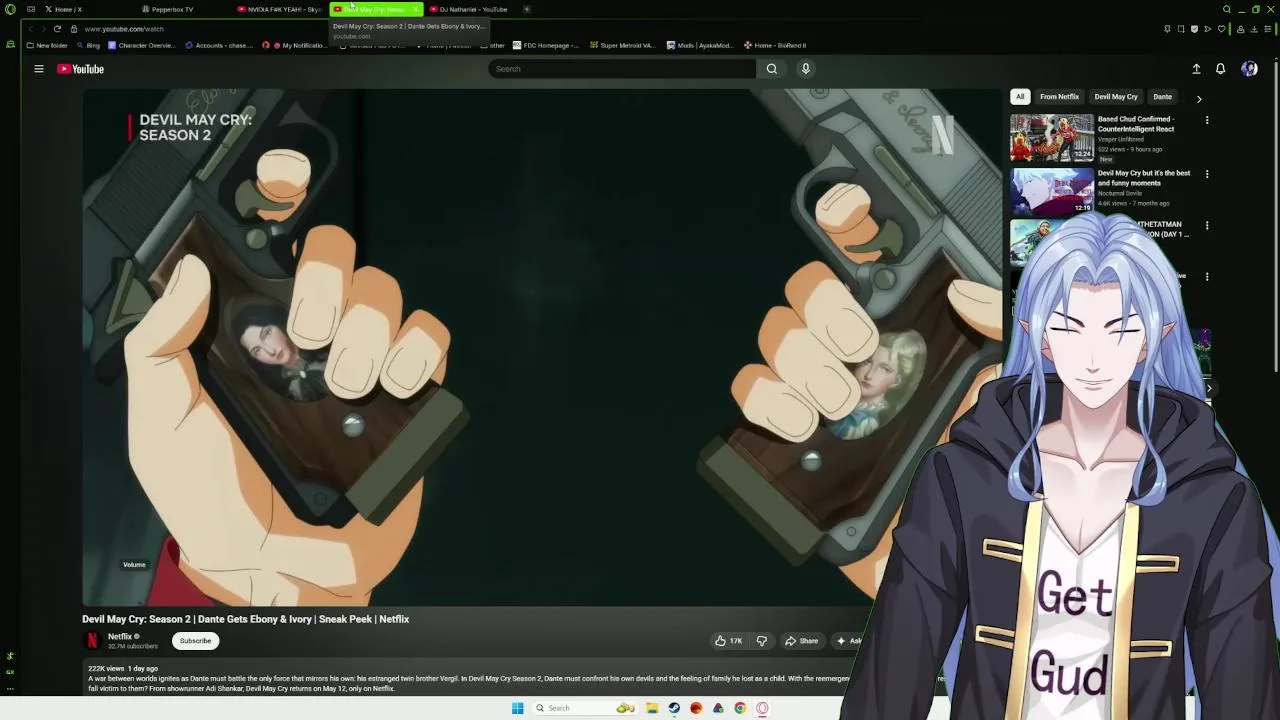Open the Windows Start menu
1280x720 pixels.
517,708
